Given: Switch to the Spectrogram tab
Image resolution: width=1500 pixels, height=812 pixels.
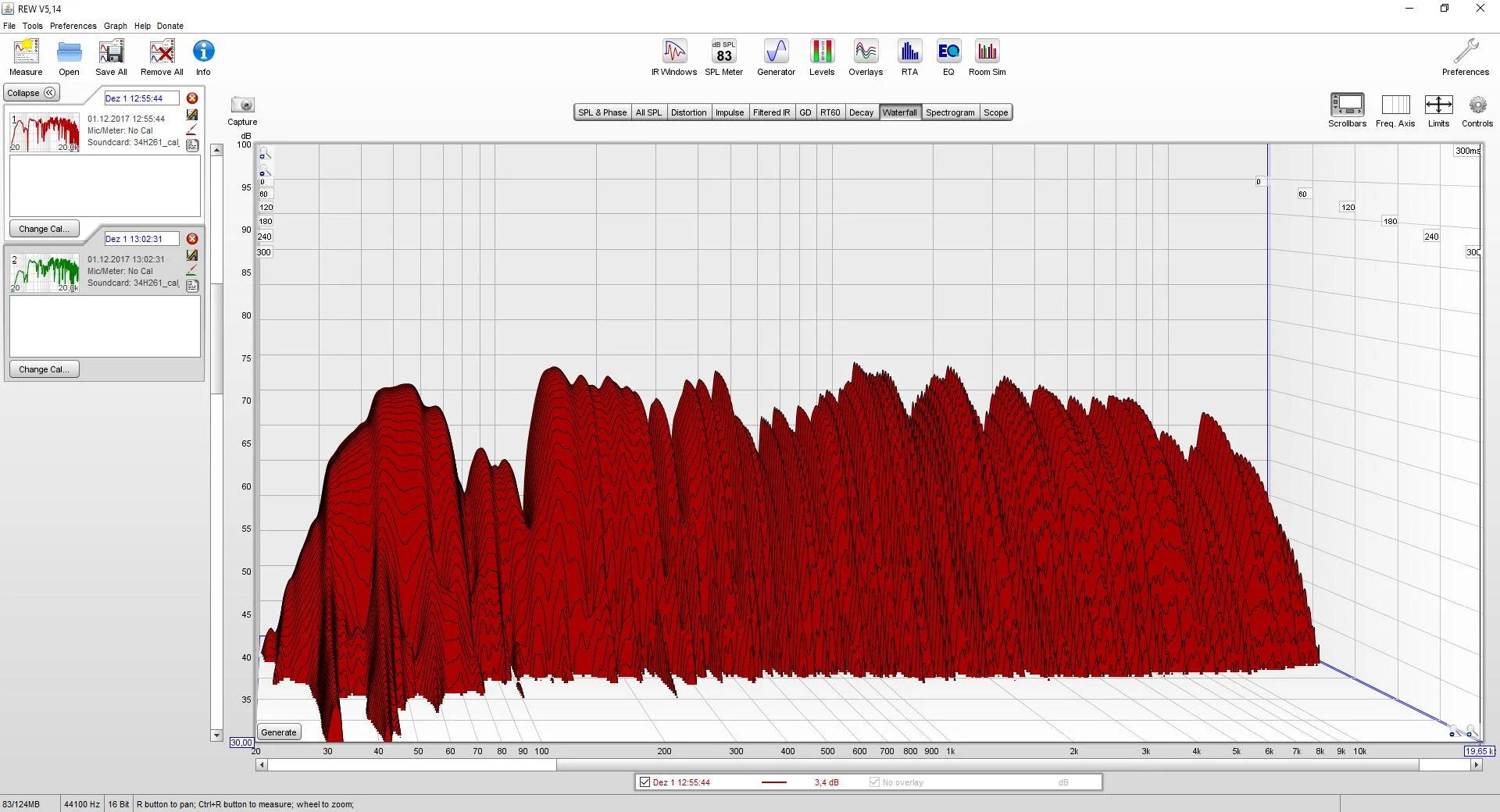Looking at the screenshot, I should [x=950, y=112].
